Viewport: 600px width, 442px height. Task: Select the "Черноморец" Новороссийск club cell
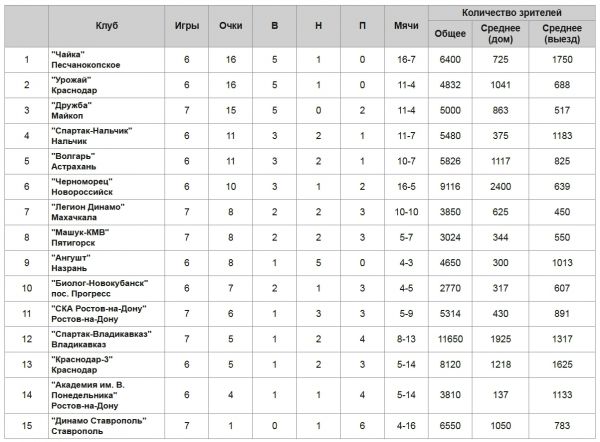click(x=106, y=187)
